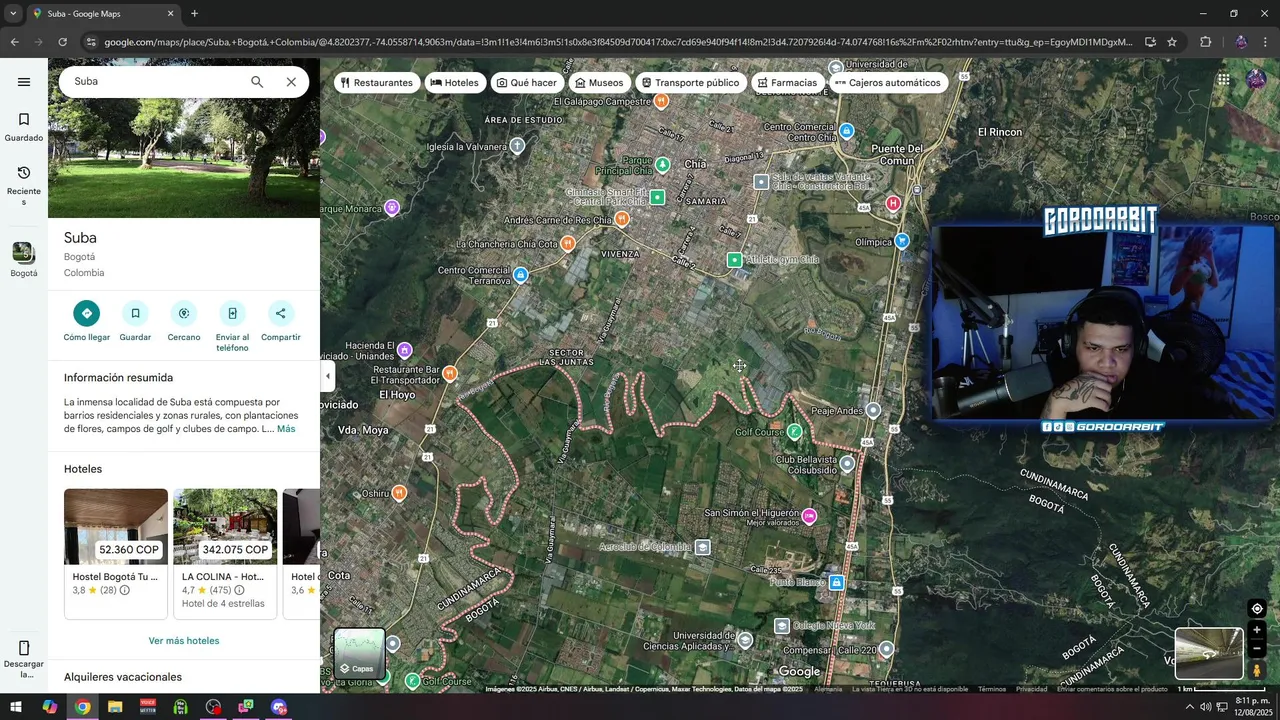Click Club Bellavista Colsubsidio marker
The image size is (1280, 720).
pyautogui.click(x=847, y=464)
